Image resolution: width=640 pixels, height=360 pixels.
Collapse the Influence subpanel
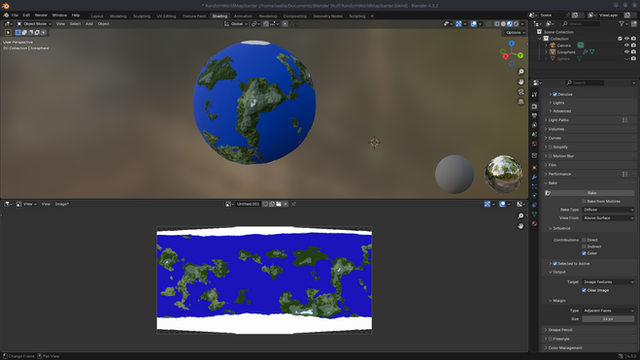coord(562,228)
